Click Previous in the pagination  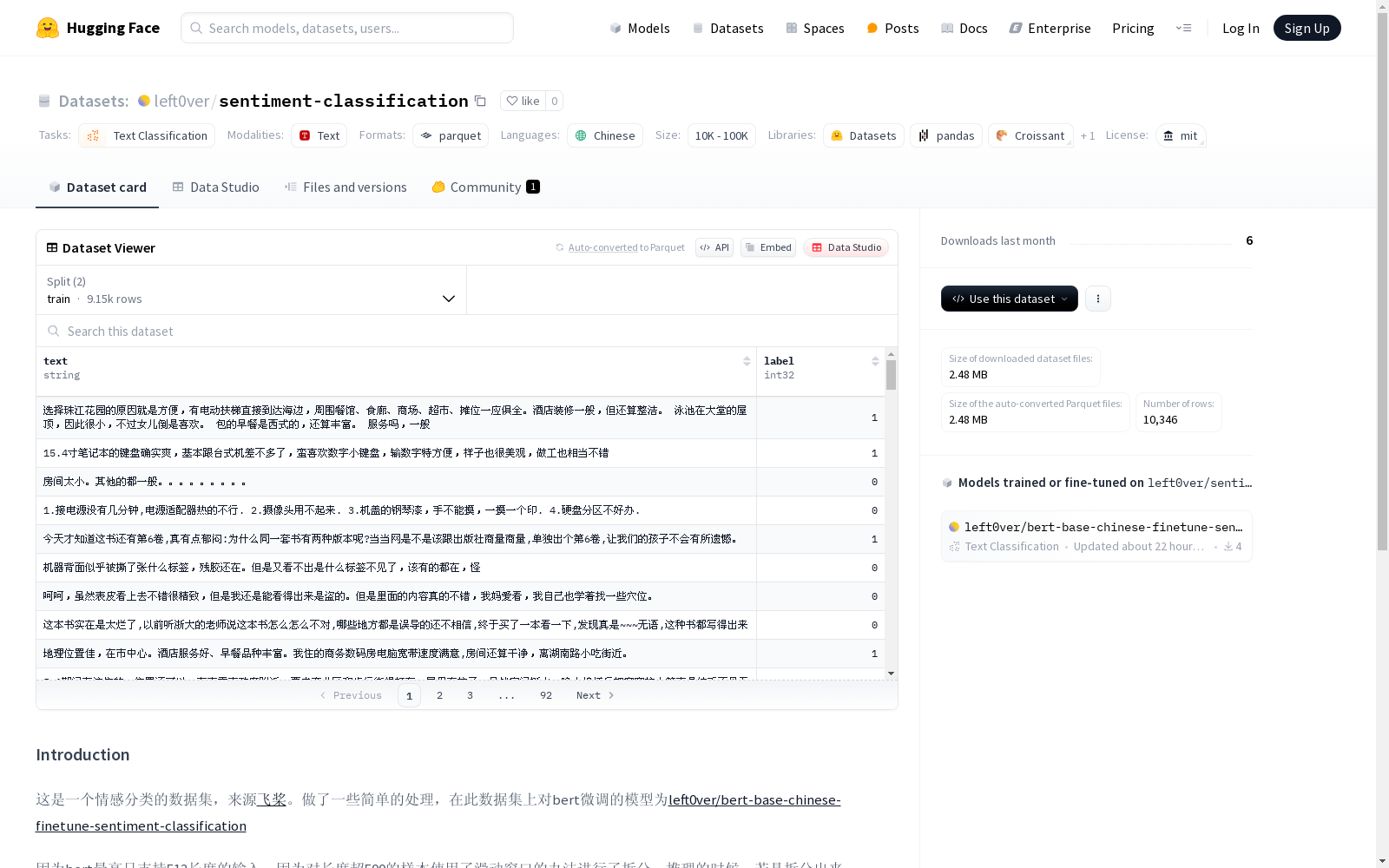[x=351, y=695]
